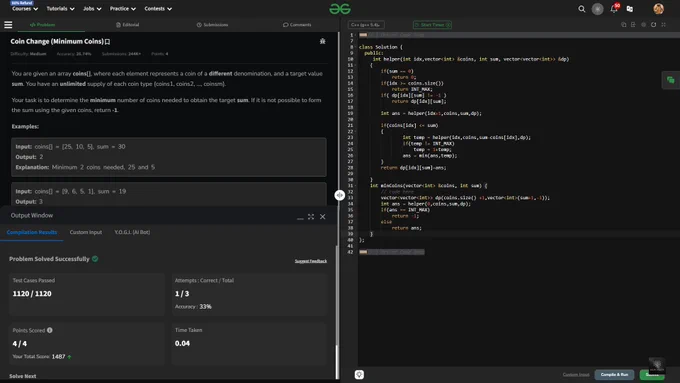Click the bug report icon
This screenshot has width=680, height=383.
click(322, 41)
